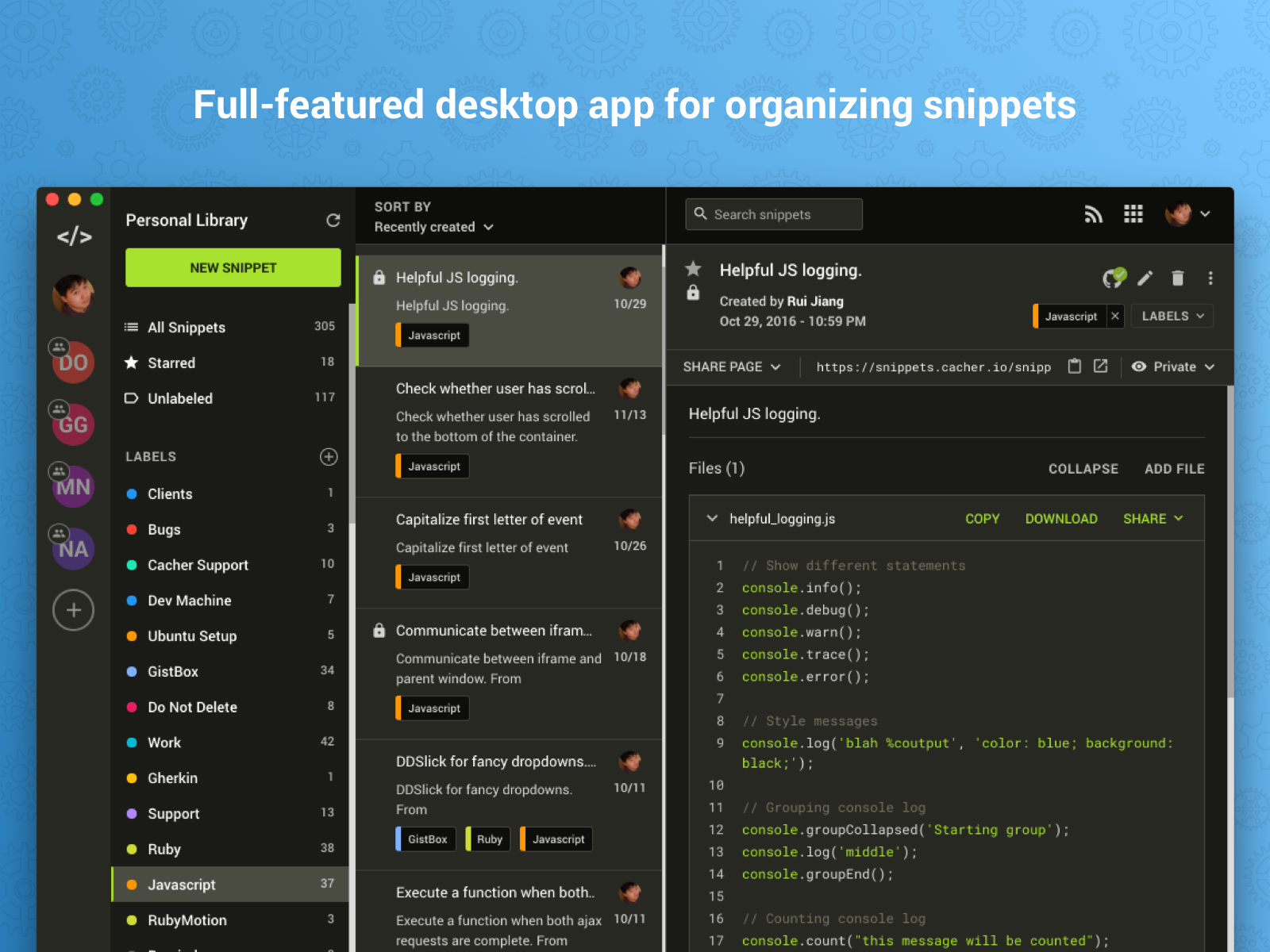Open share page in external browser icon
The height and width of the screenshot is (952, 1270).
(x=1101, y=366)
